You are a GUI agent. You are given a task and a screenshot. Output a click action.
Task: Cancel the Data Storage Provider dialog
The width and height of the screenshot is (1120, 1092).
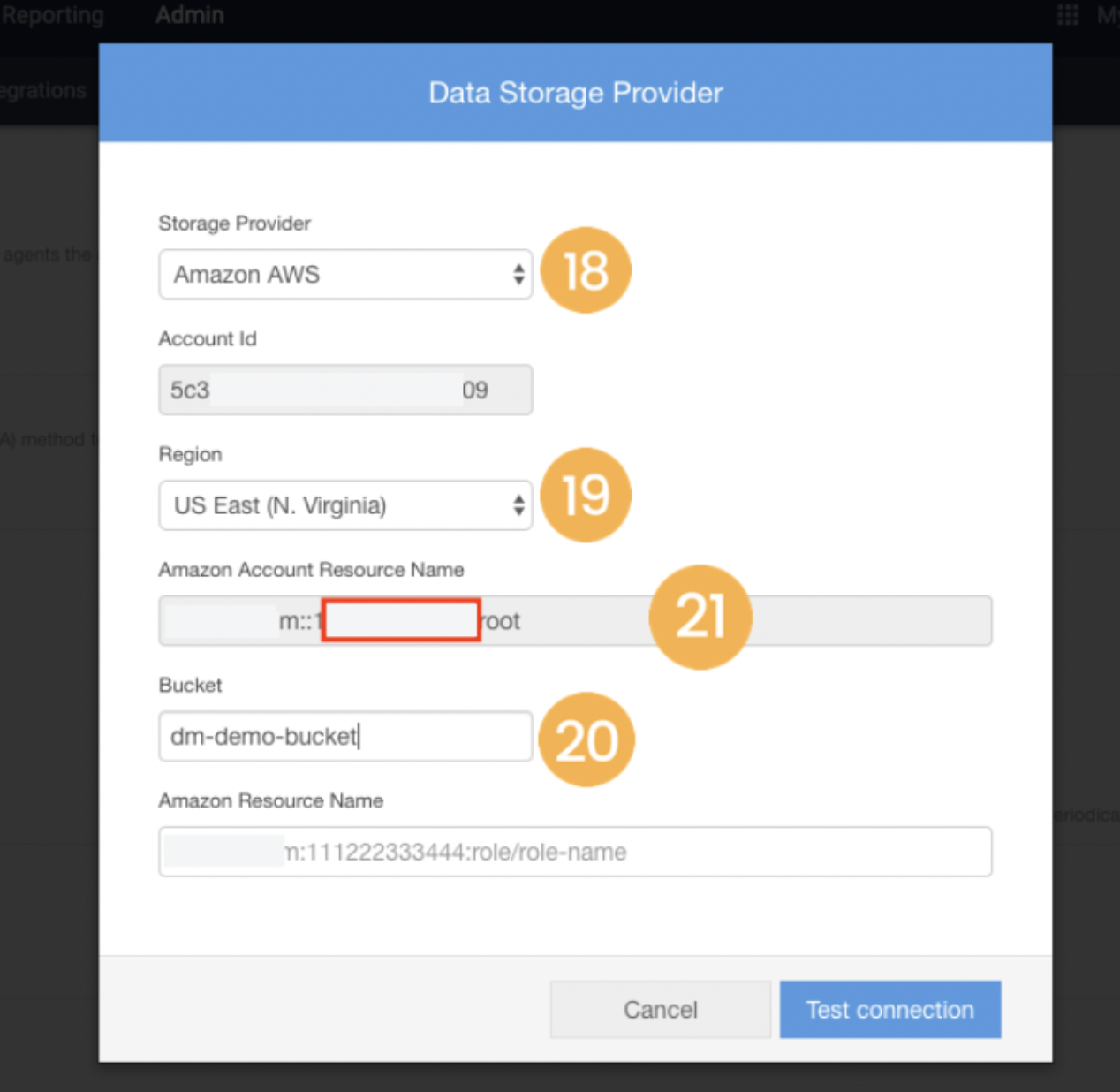[x=661, y=1009]
